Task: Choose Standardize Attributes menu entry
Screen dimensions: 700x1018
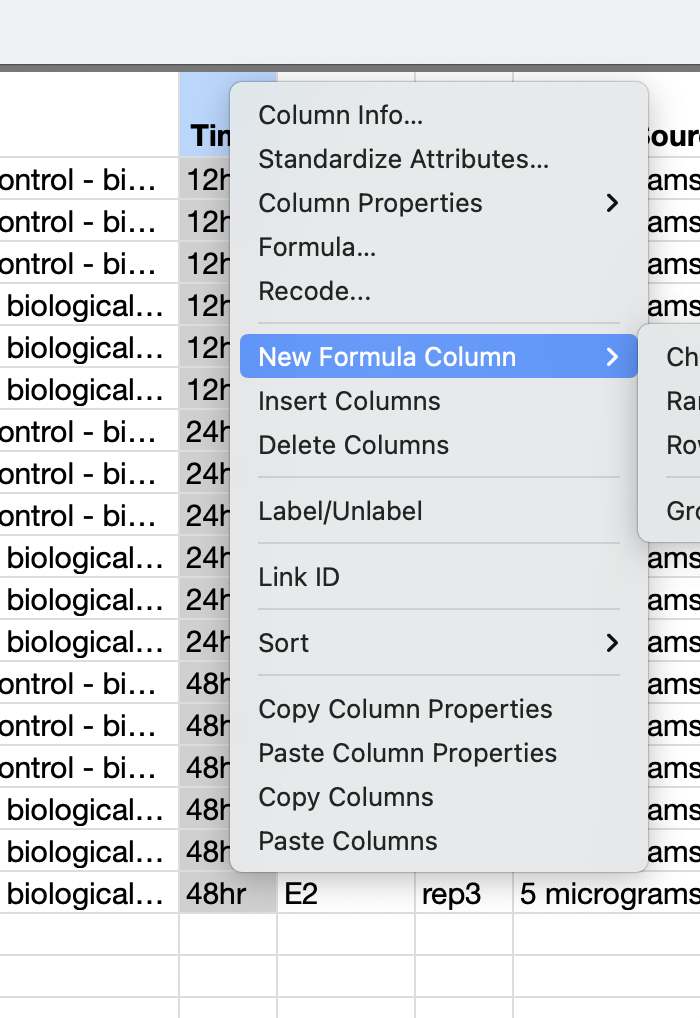Action: pos(403,159)
